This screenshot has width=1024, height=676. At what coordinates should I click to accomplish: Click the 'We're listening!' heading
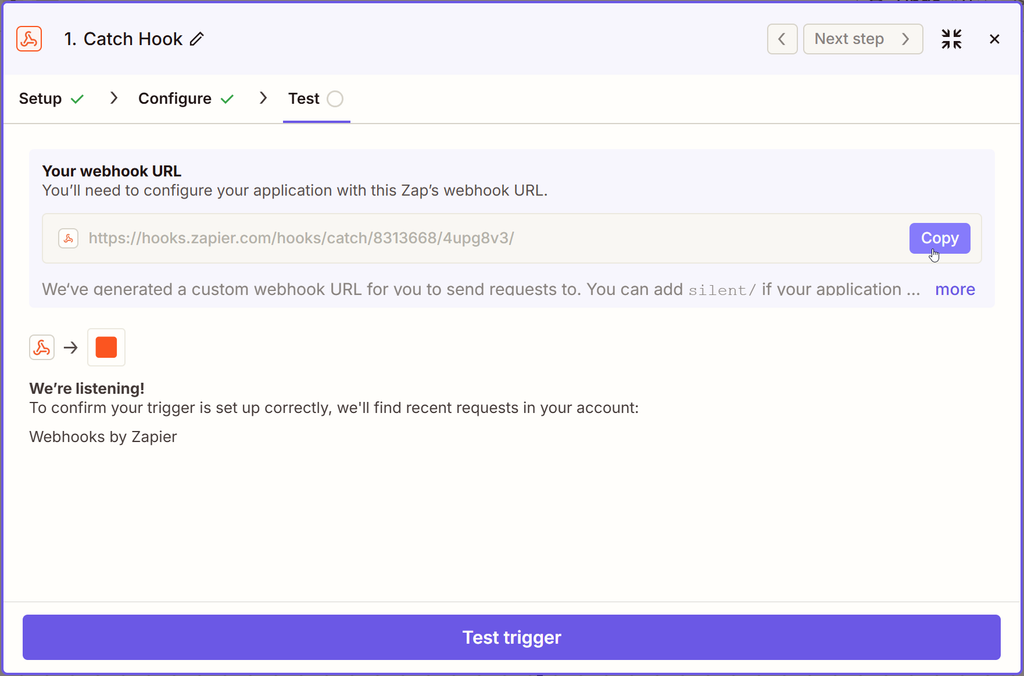pos(87,389)
